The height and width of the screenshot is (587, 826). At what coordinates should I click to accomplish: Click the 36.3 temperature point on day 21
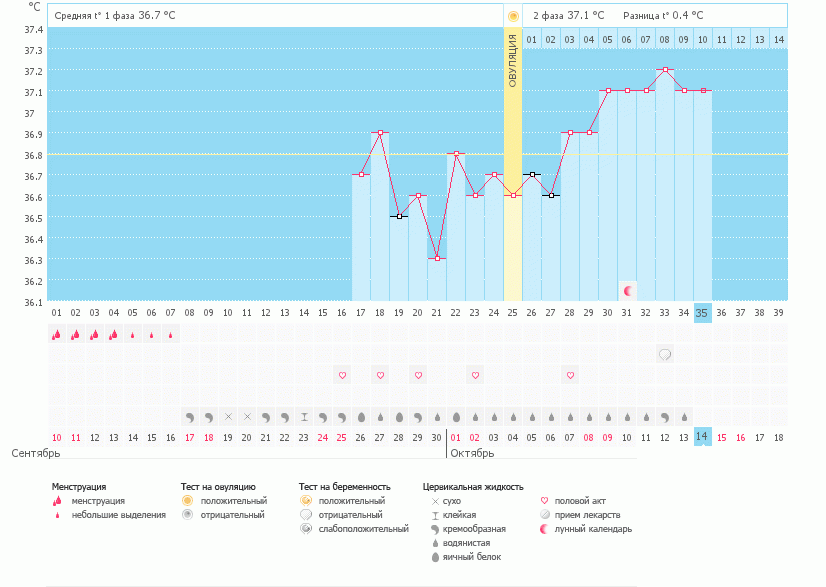tap(437, 259)
